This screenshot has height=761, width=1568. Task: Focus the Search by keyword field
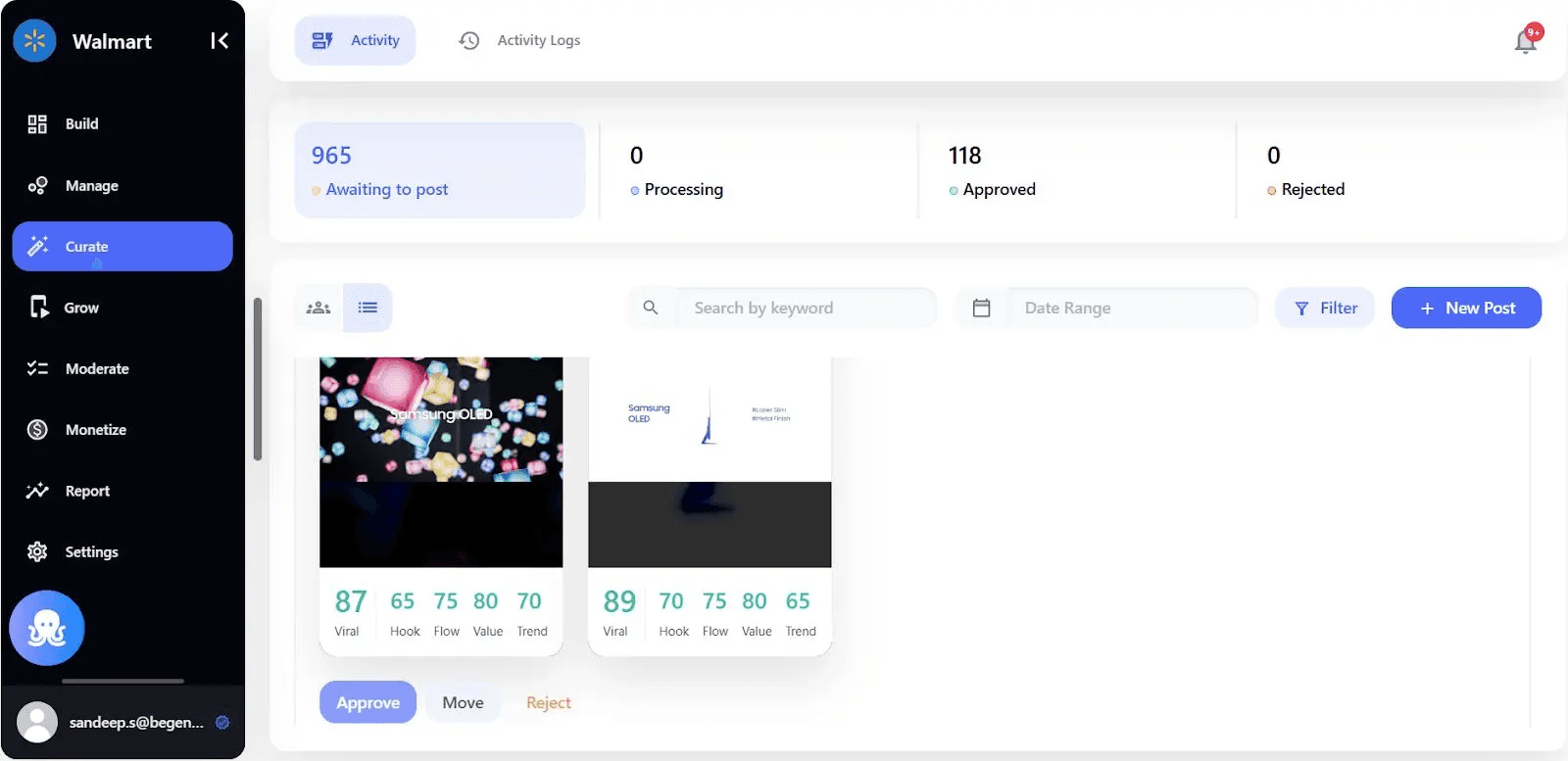(x=807, y=308)
